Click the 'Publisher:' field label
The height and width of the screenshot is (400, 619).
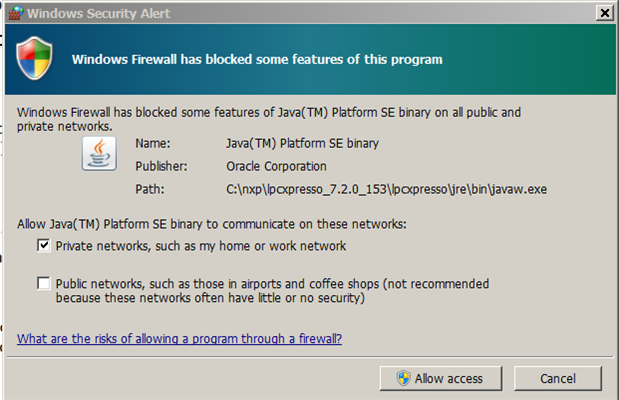pos(161,166)
